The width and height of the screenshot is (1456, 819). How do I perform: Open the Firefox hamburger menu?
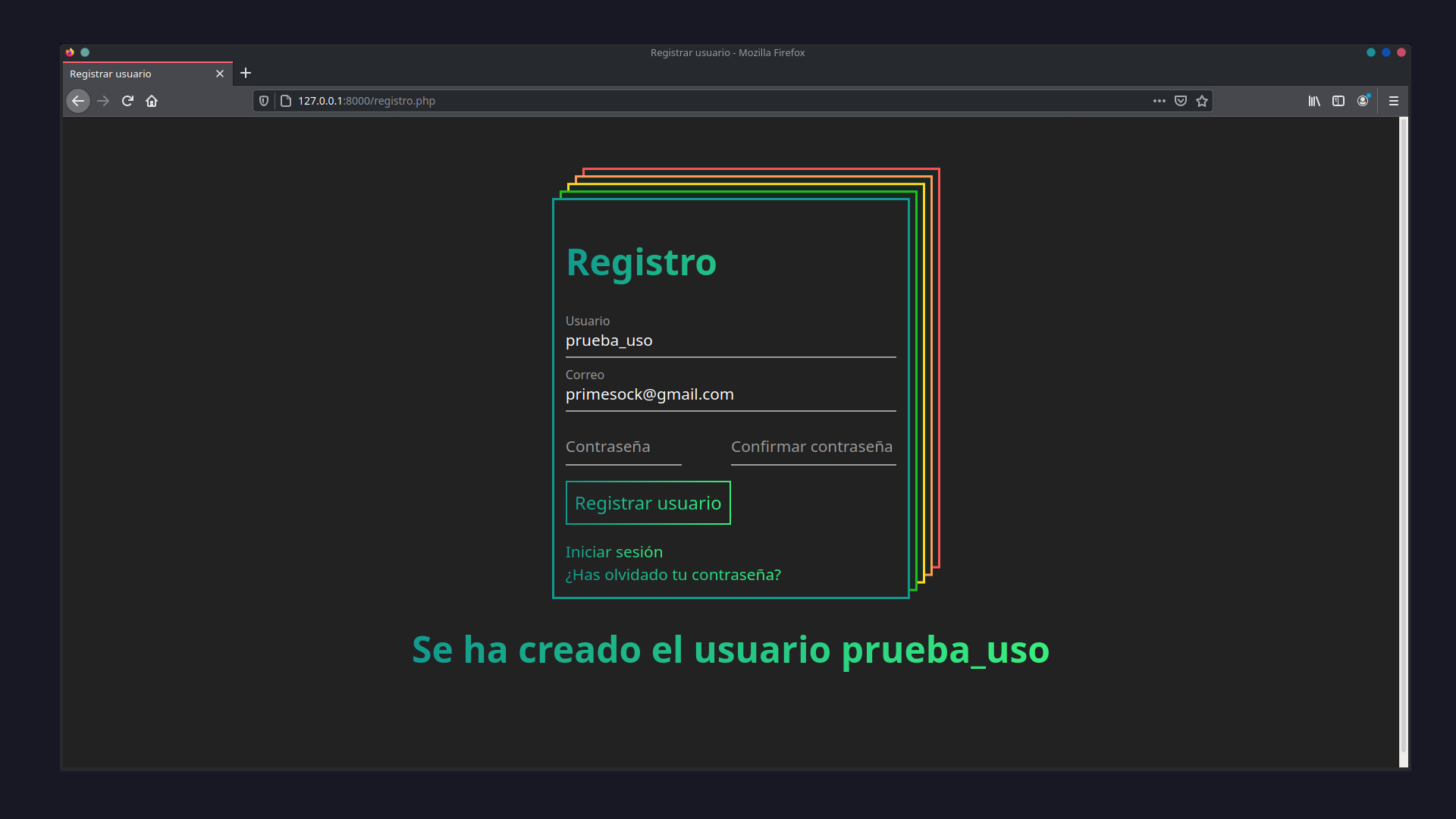1395,101
